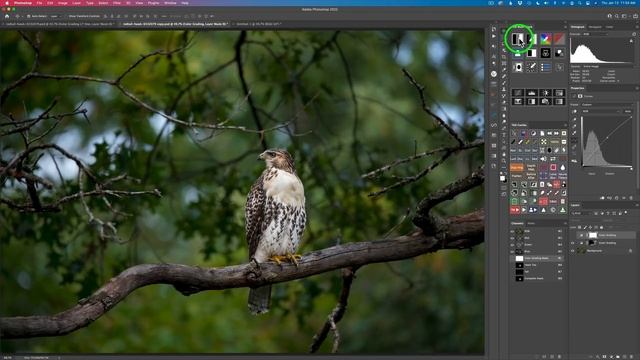Click the Home icon in the options bar
The width and height of the screenshot is (640, 360).
7,16
